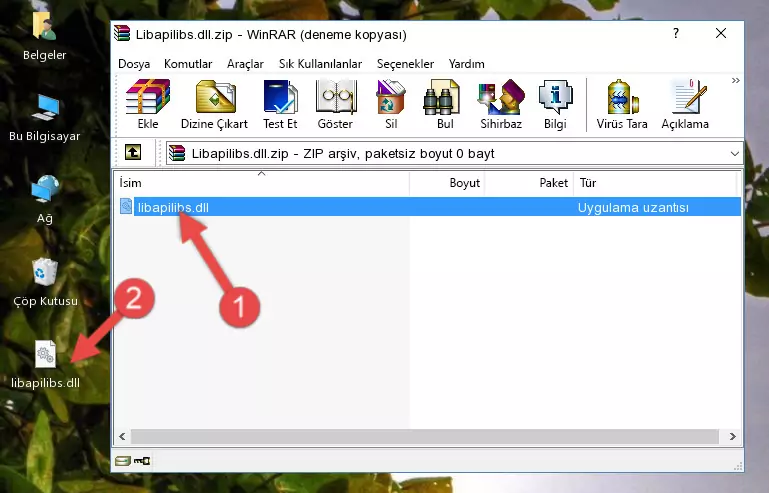The height and width of the screenshot is (493, 769).
Task: Open the Yardım menu
Action: (x=466, y=64)
